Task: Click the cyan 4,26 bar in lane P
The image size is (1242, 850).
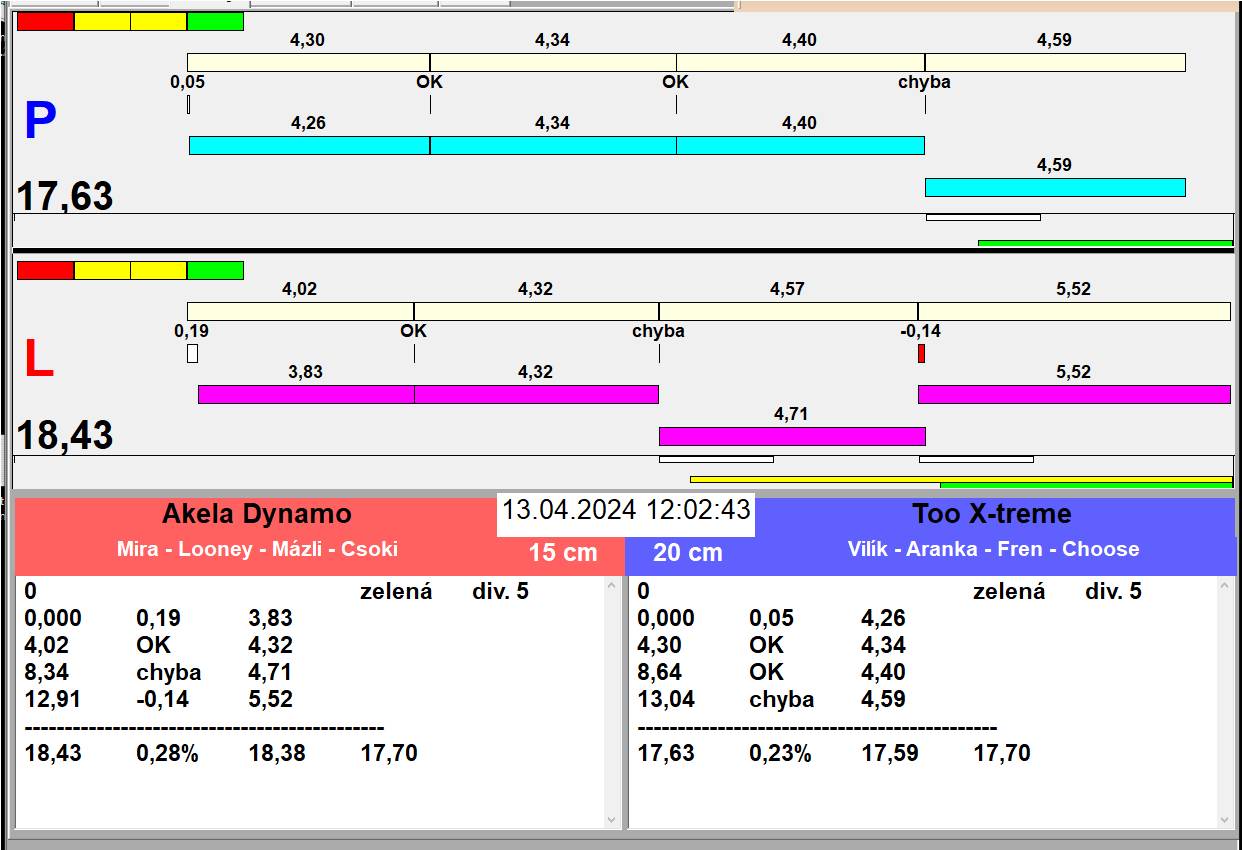Action: point(309,145)
